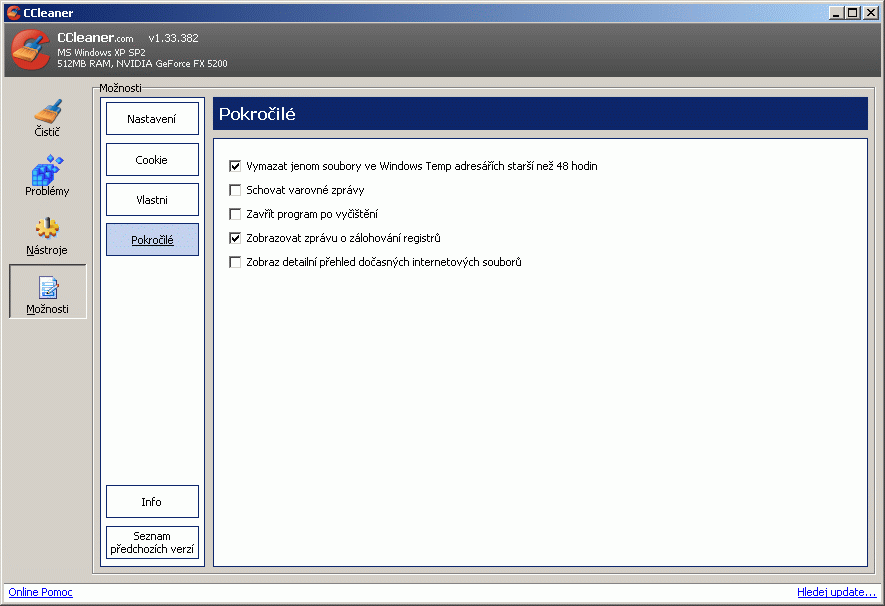This screenshot has width=885, height=606.
Task: Click the Pokročilé panel heading
Action: click(257, 114)
